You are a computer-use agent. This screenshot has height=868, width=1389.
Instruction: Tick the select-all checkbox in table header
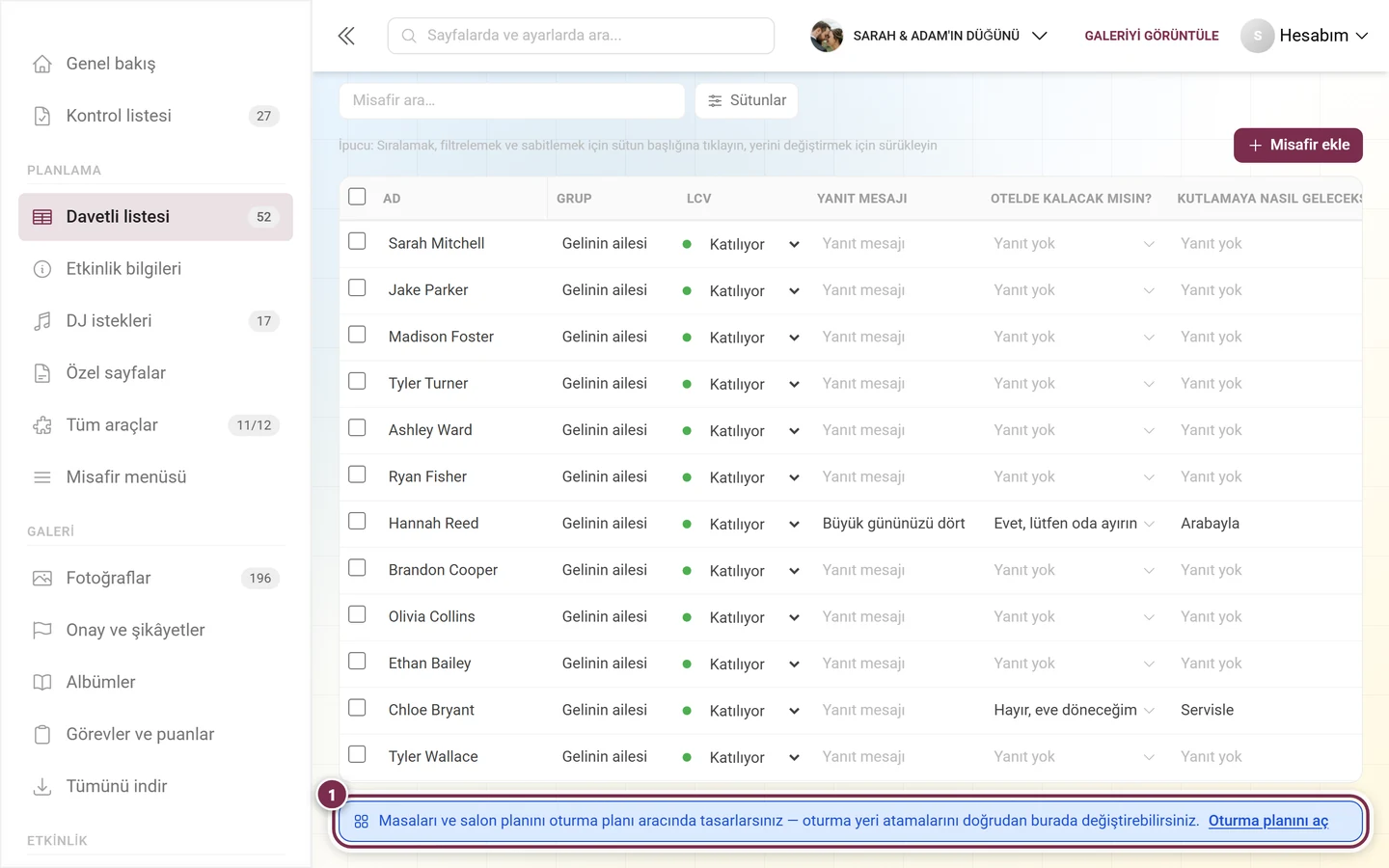pos(357,197)
